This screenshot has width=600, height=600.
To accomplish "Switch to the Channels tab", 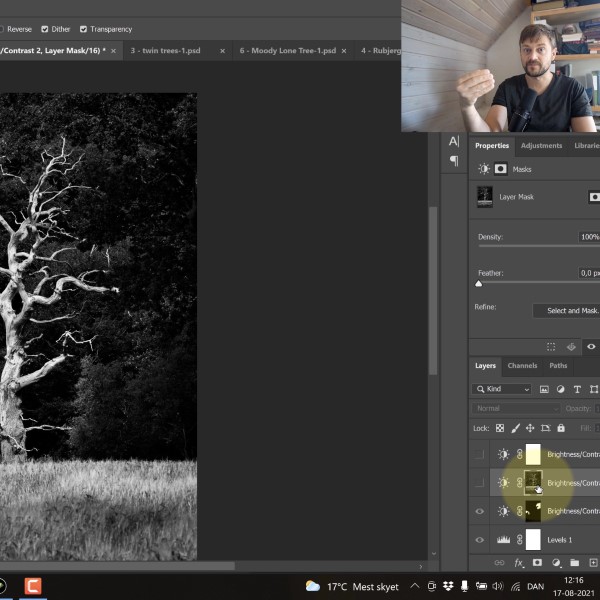I will (x=522, y=366).
